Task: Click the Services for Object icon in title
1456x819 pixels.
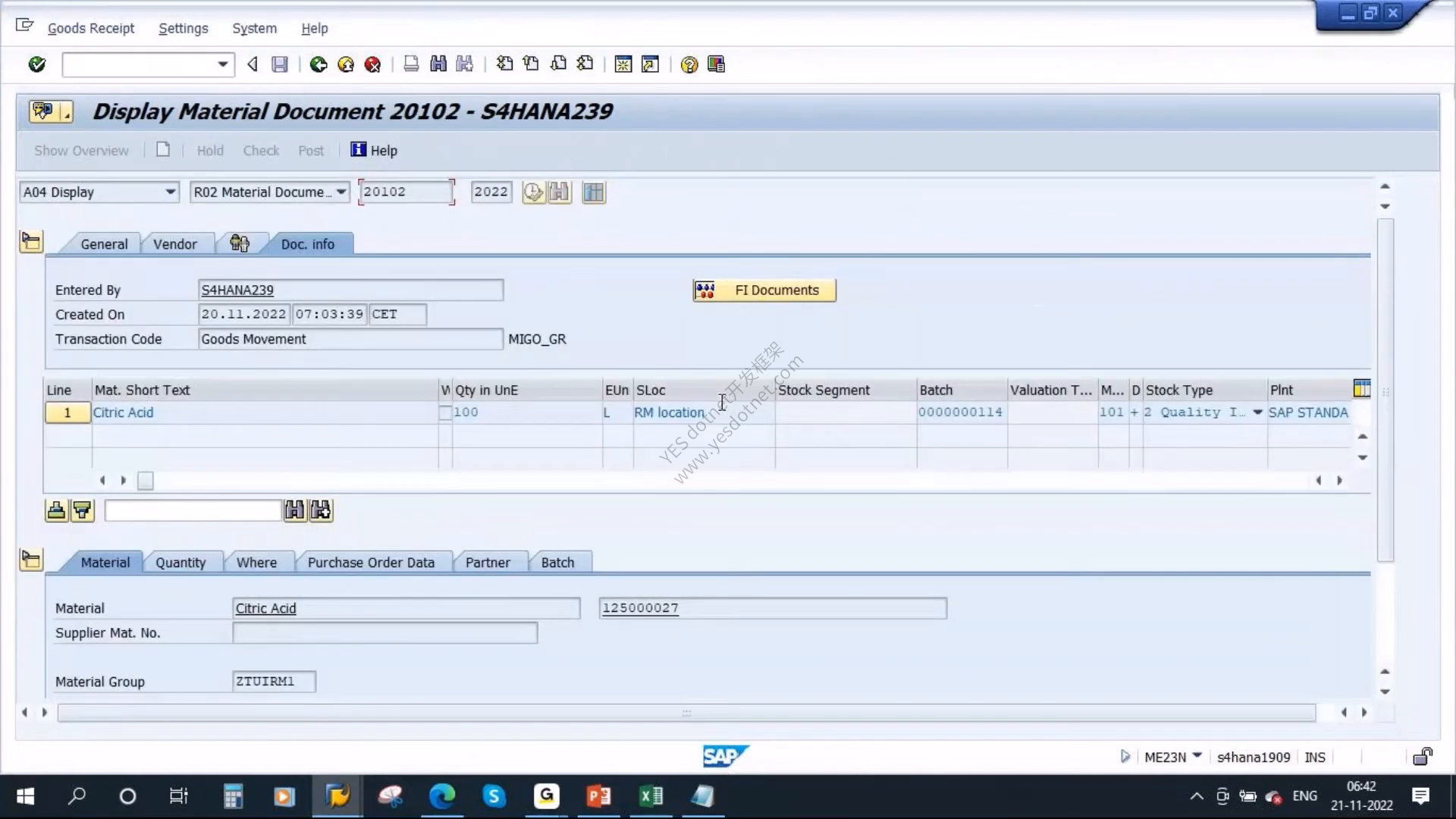Action: [x=51, y=111]
